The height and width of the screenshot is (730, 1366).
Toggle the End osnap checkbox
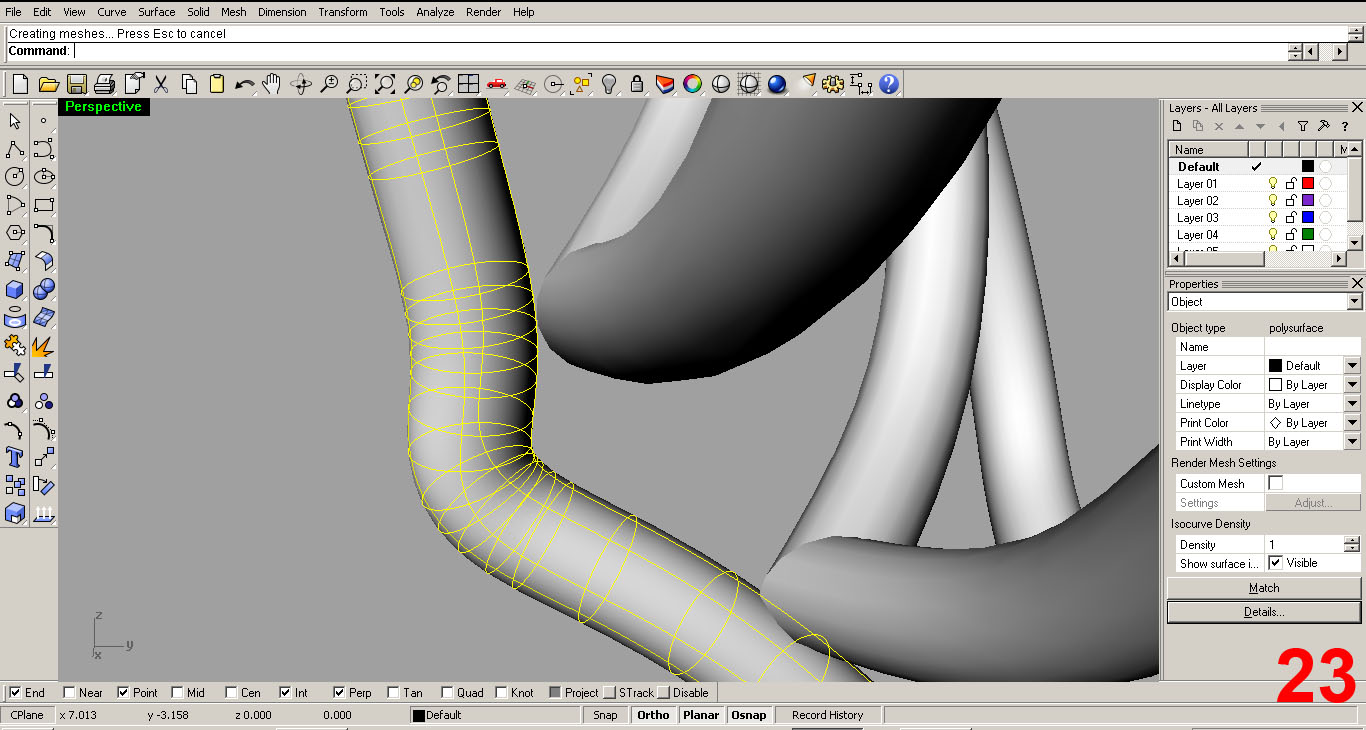tap(15, 692)
